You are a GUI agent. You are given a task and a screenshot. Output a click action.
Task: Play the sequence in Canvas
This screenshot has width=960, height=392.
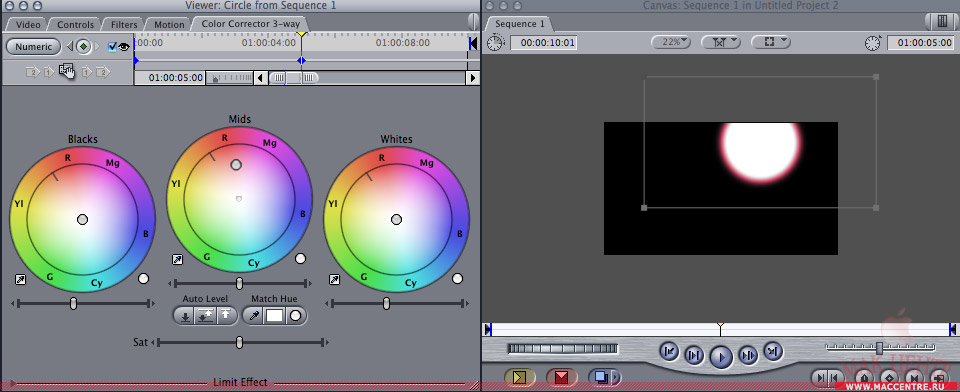coord(721,356)
